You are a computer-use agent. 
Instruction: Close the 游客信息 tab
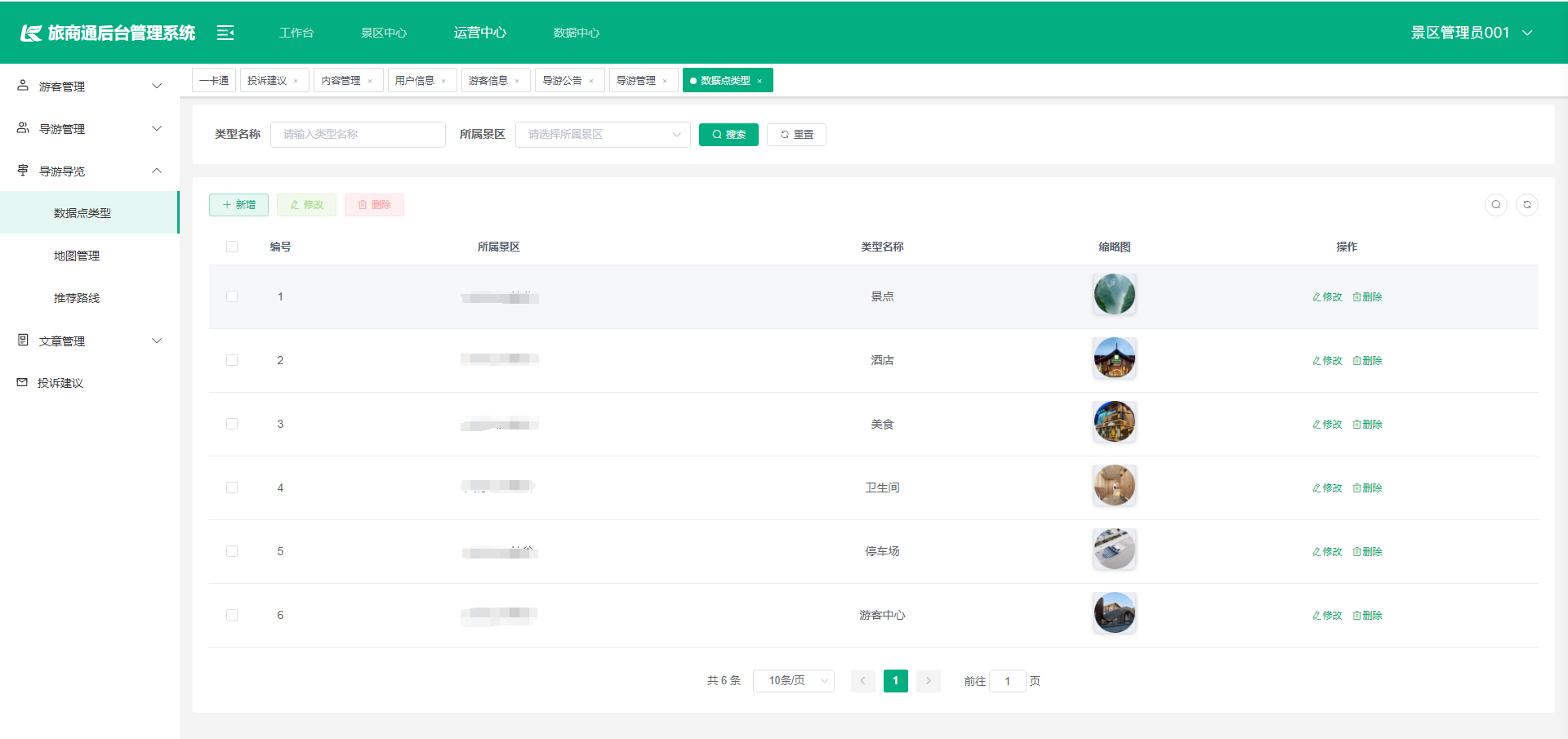point(517,81)
